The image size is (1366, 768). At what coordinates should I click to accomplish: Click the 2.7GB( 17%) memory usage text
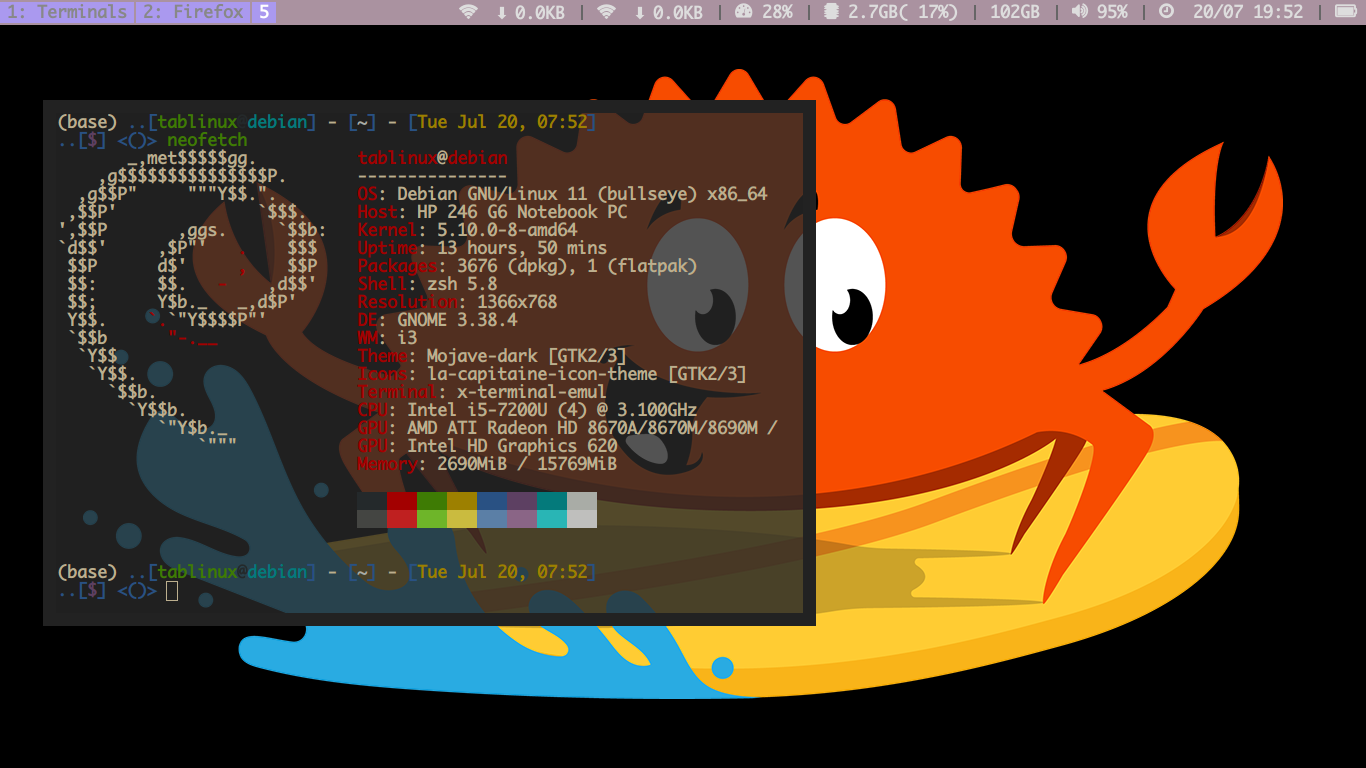[x=902, y=12]
